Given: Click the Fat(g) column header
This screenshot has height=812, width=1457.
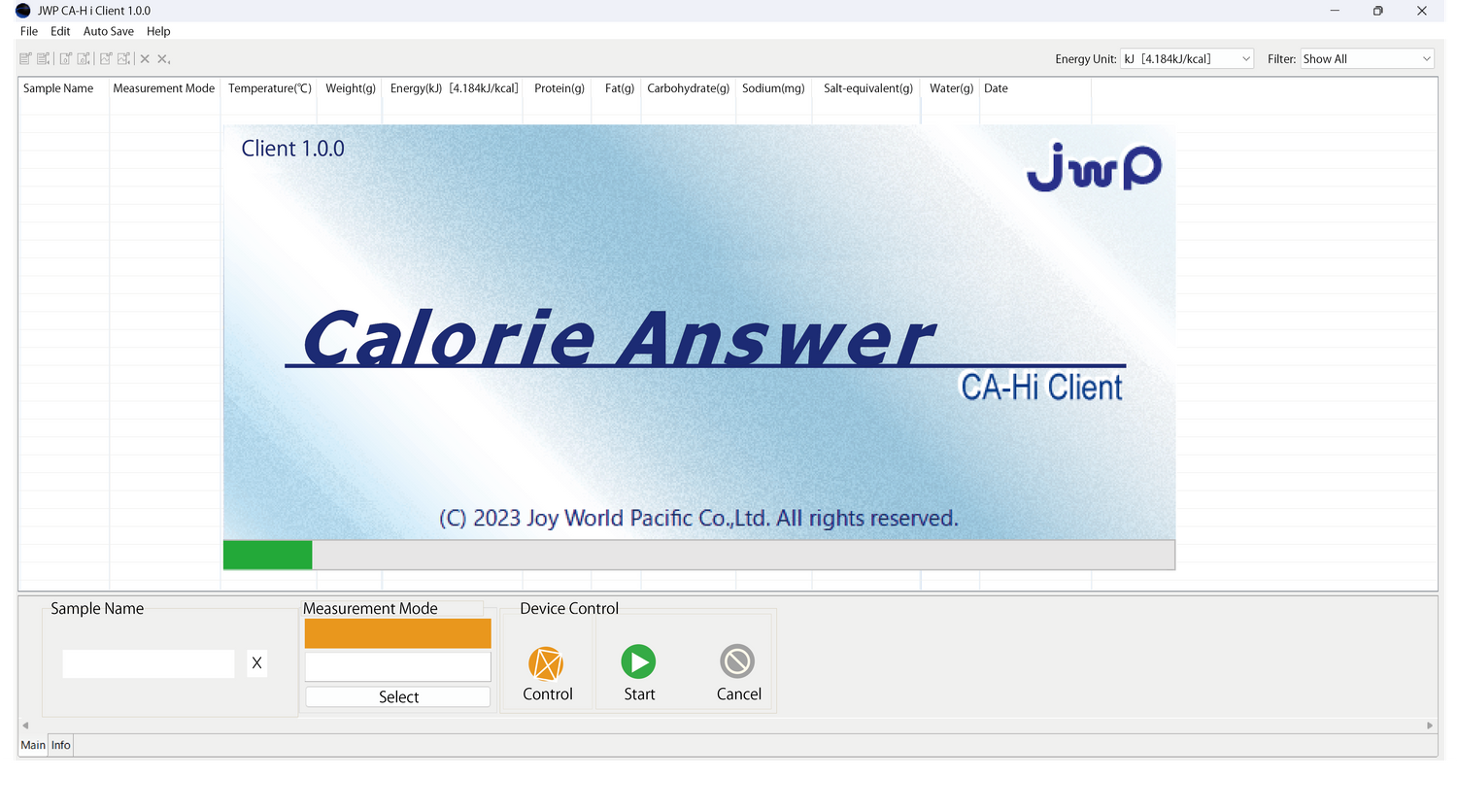Looking at the screenshot, I should click(620, 88).
